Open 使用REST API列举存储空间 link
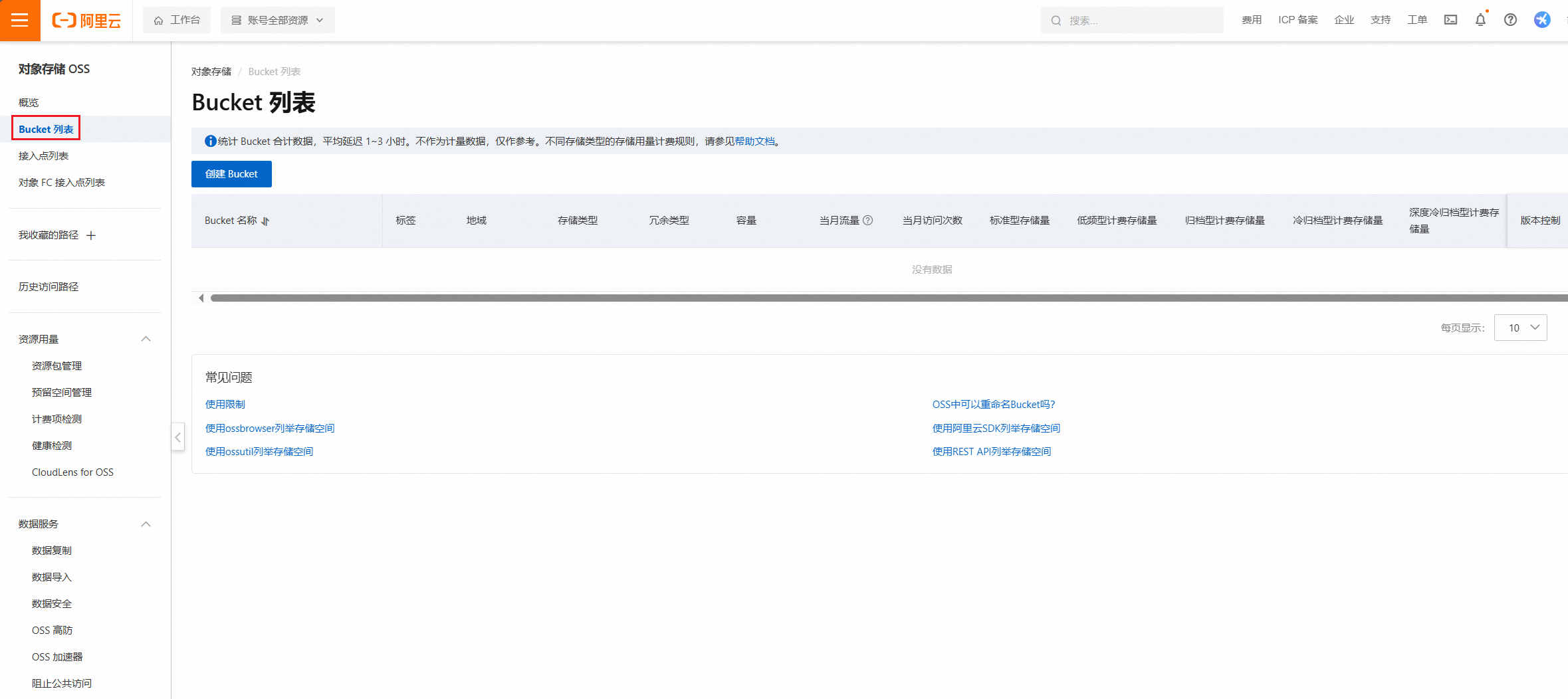Image resolution: width=1568 pixels, height=699 pixels. (991, 451)
